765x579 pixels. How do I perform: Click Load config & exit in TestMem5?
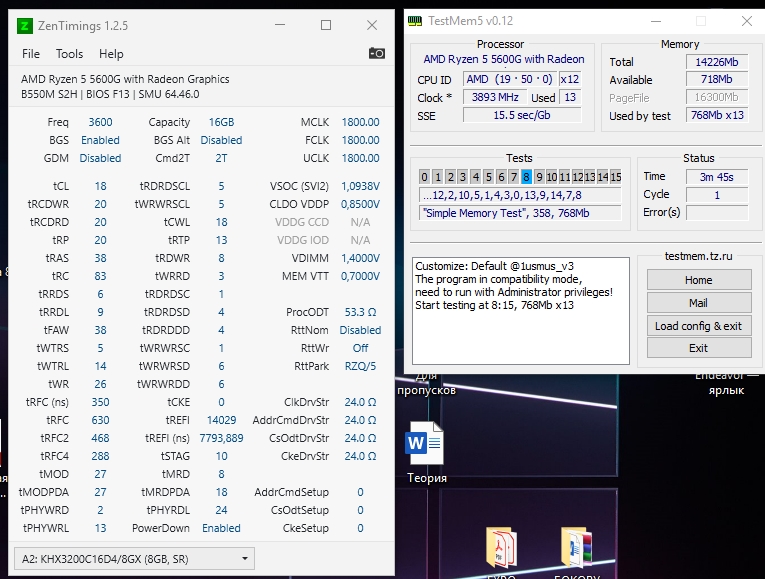coord(699,326)
